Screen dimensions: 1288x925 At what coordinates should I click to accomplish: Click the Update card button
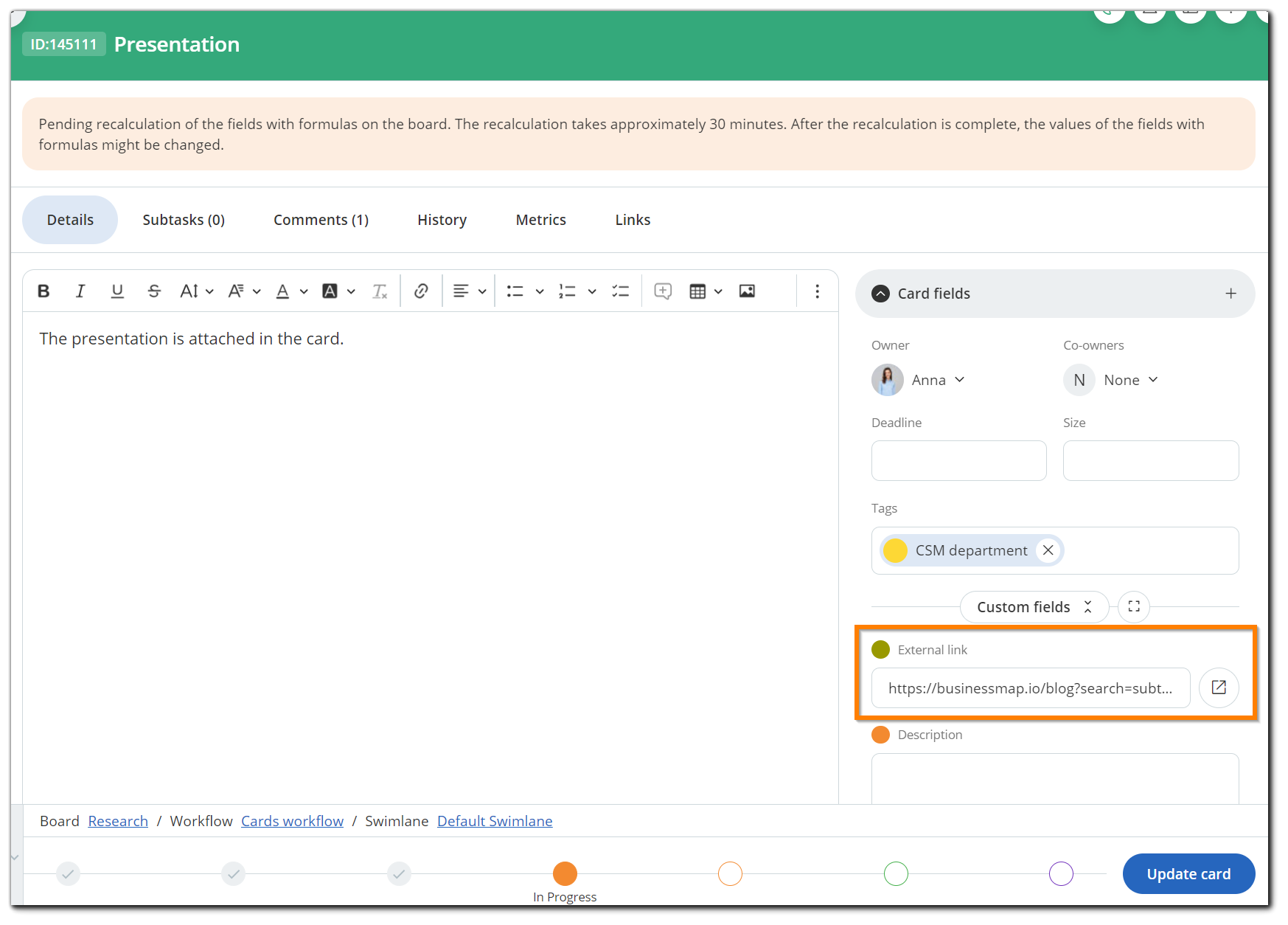pos(1188,874)
